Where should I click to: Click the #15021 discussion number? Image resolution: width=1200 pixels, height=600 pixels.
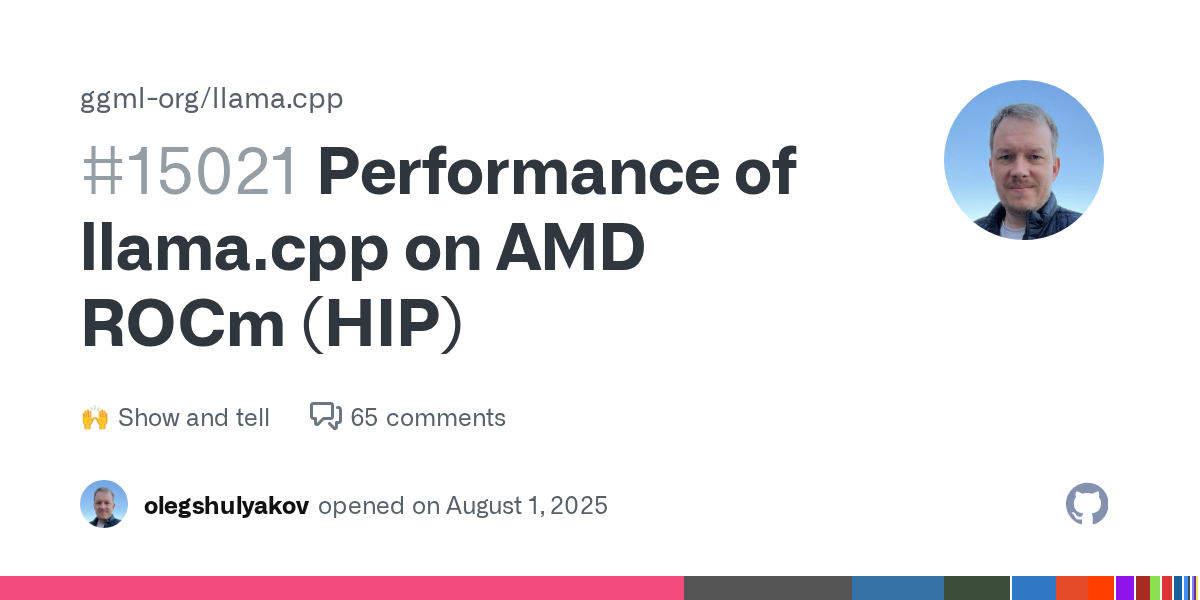[190, 172]
